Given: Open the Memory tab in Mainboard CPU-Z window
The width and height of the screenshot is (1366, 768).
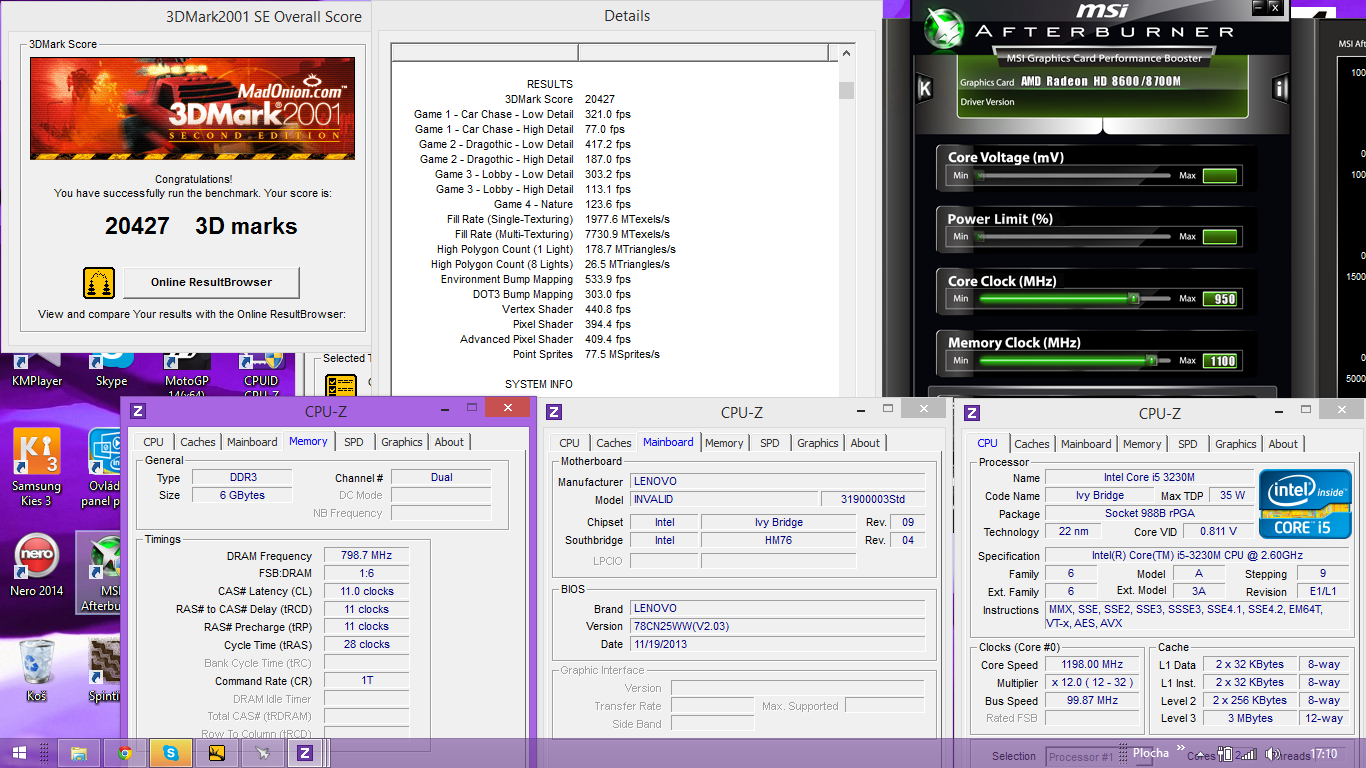Looking at the screenshot, I should pos(724,443).
